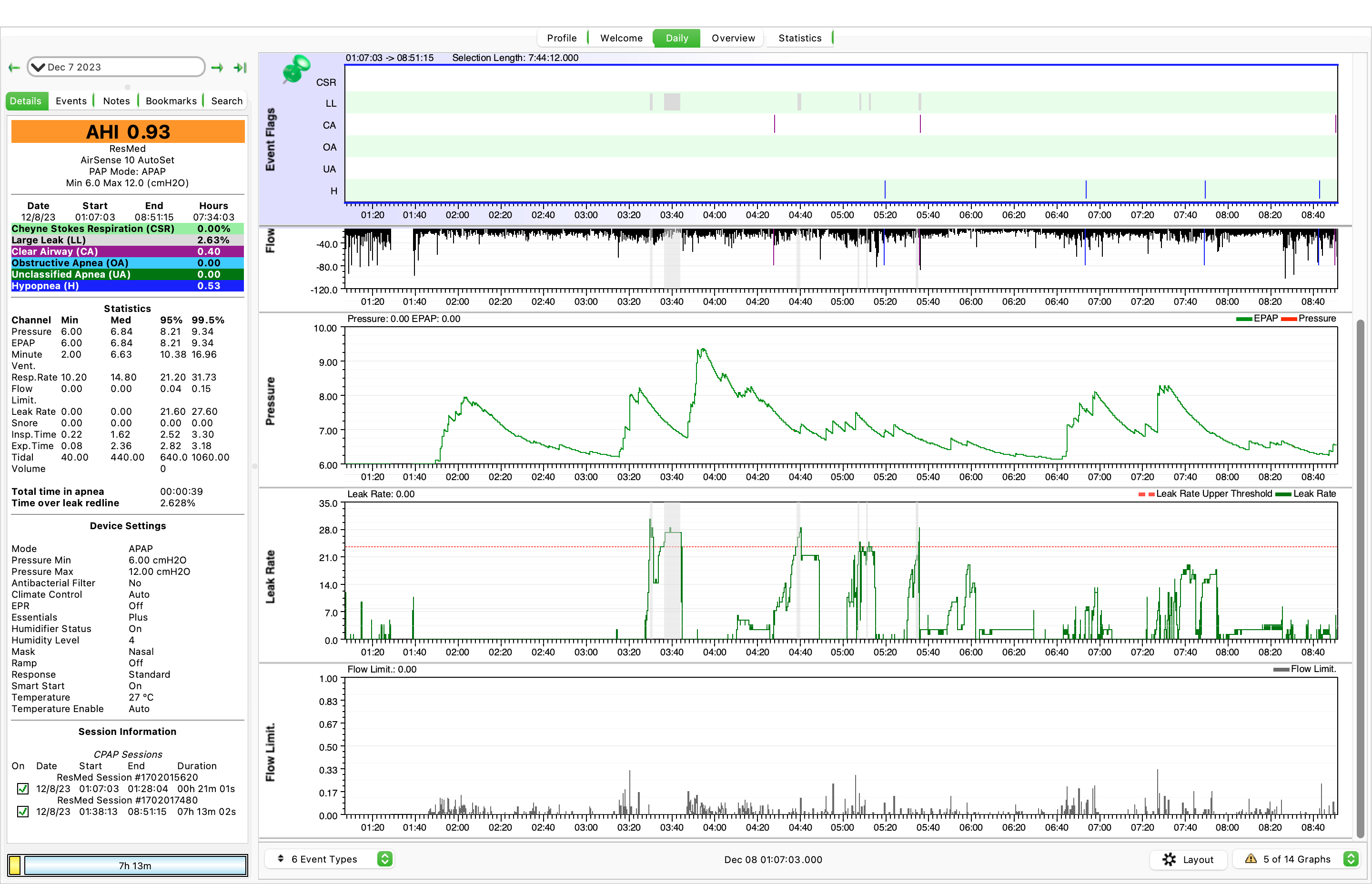
Task: Click the Leak Rate graph title label
Action: click(x=271, y=576)
